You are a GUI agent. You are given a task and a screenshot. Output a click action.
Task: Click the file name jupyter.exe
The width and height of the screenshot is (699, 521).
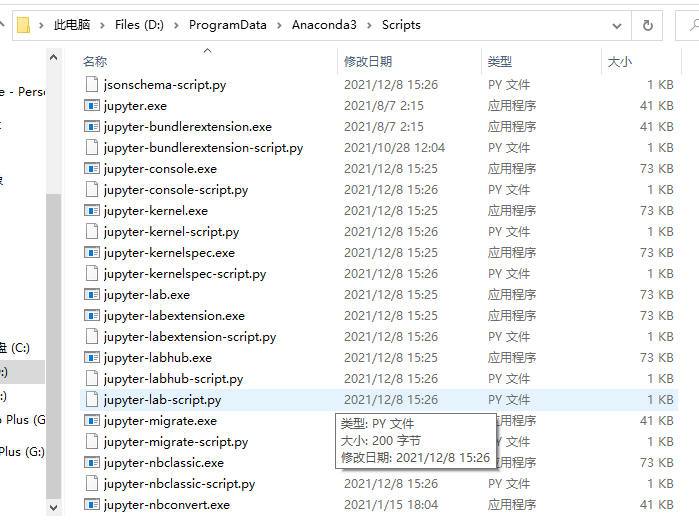tap(135, 106)
